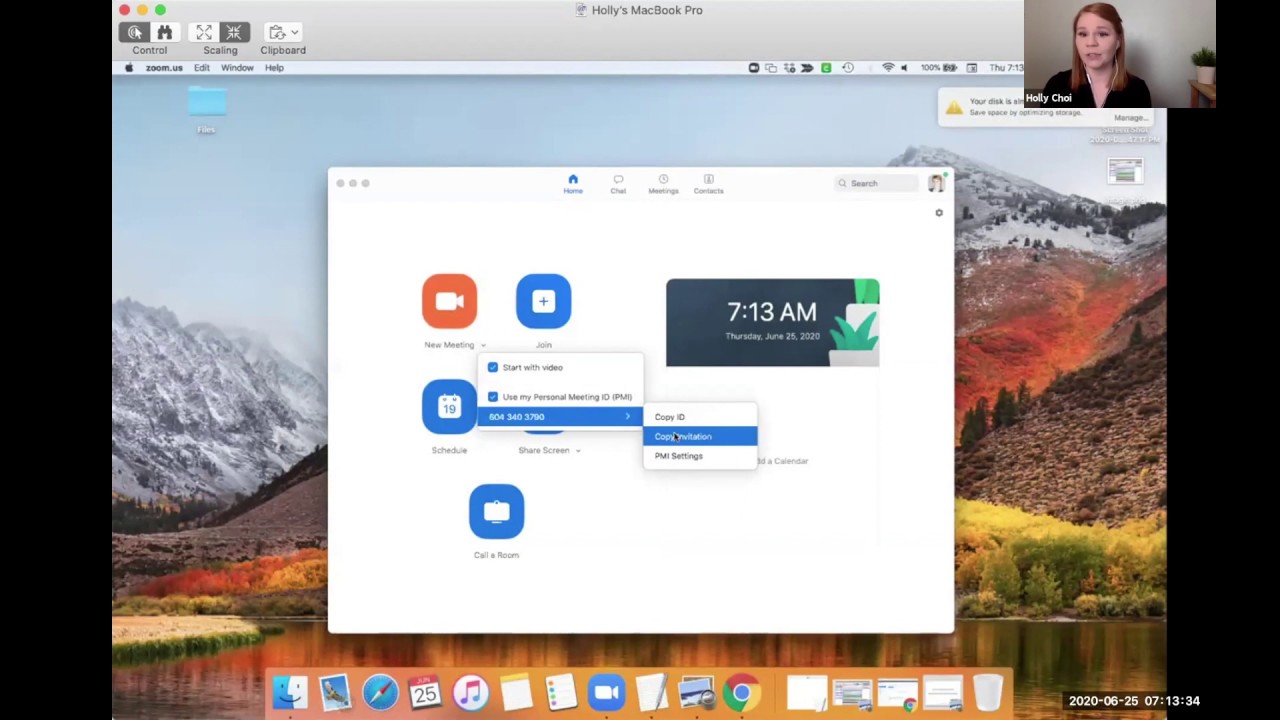
Task: Click the Time Machine menu bar icon
Action: pyautogui.click(x=848, y=68)
